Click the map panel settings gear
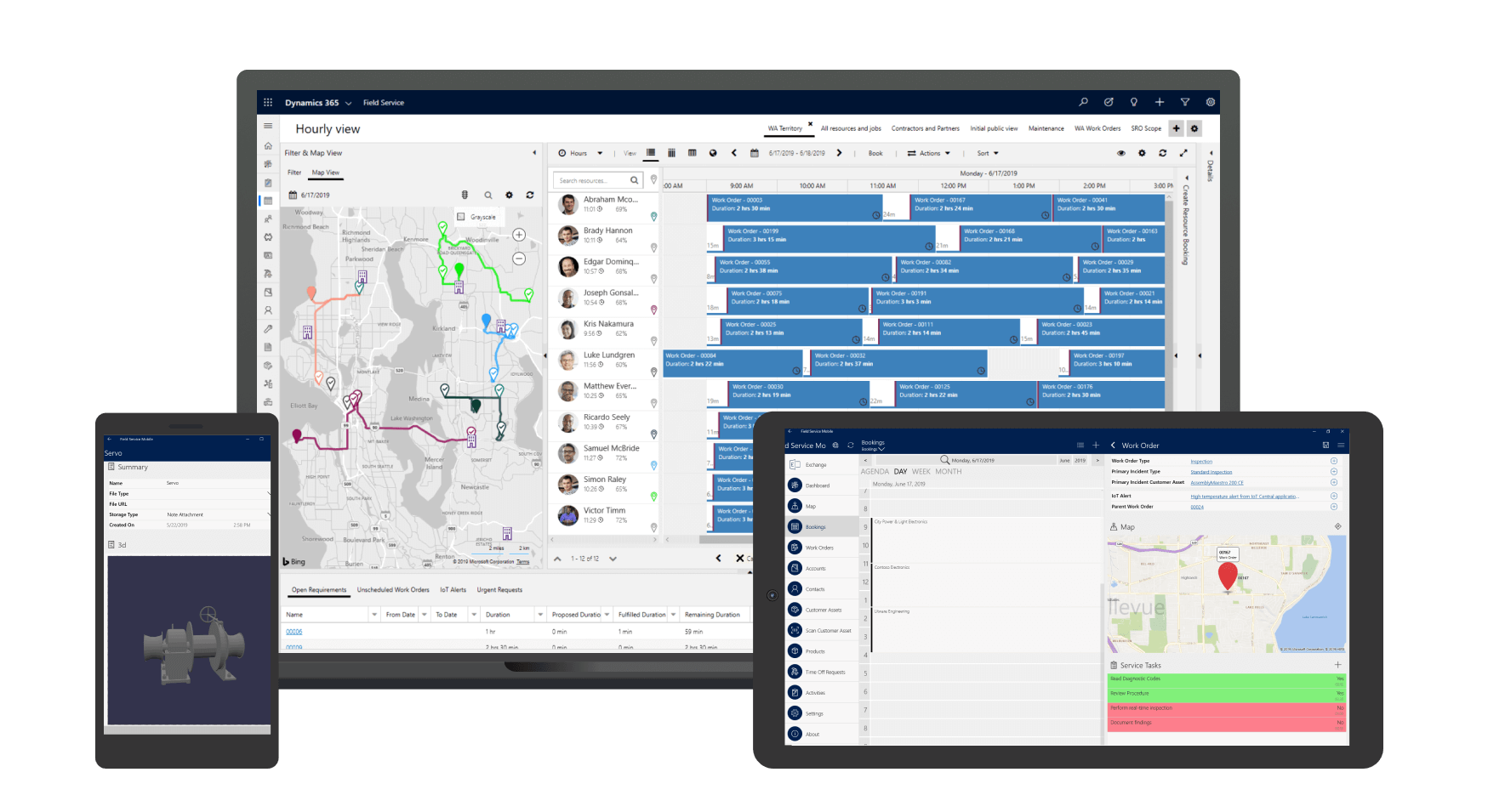This screenshot has height=812, width=1505. (509, 195)
